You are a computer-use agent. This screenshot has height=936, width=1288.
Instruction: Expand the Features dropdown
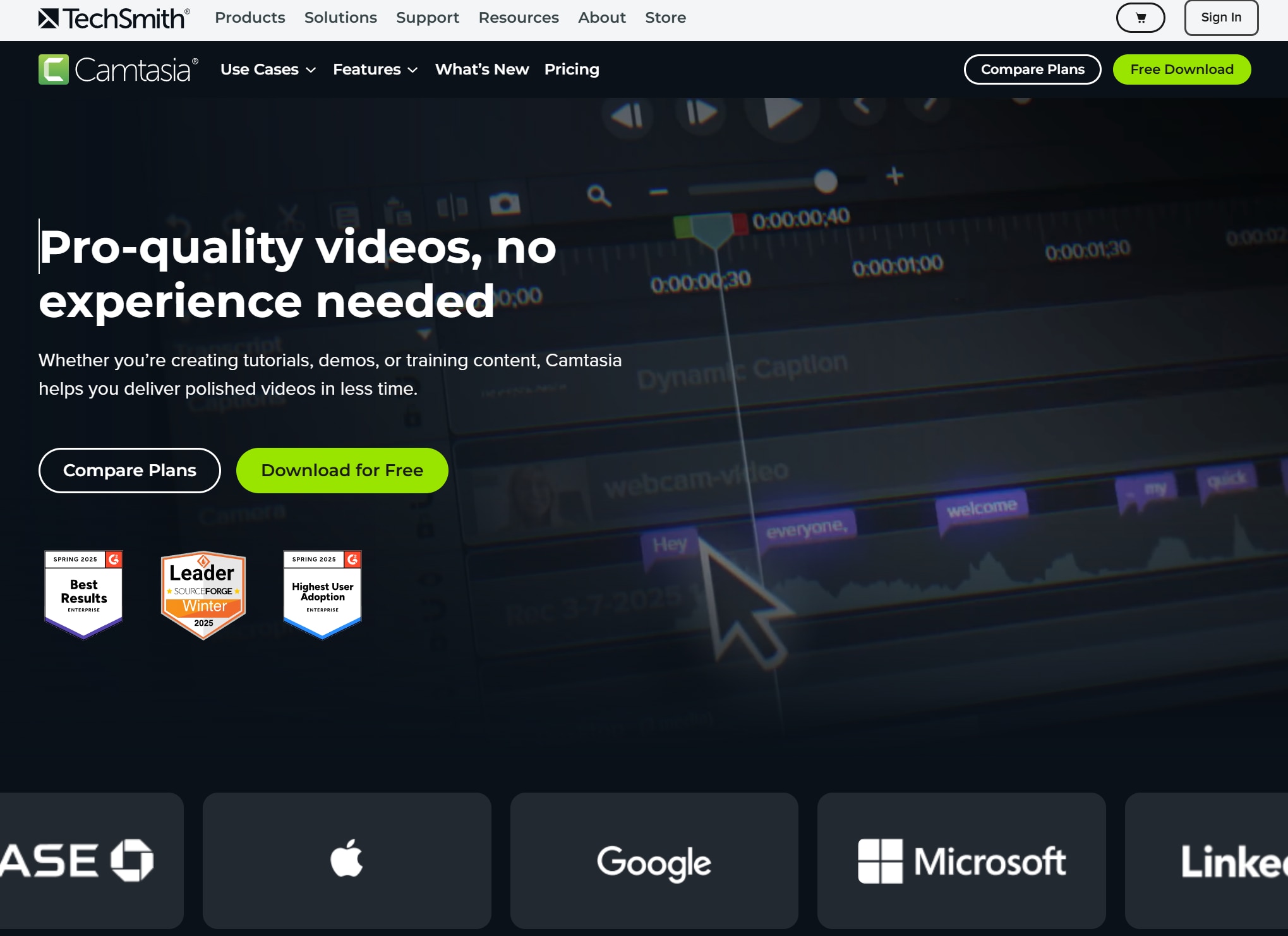coord(375,69)
